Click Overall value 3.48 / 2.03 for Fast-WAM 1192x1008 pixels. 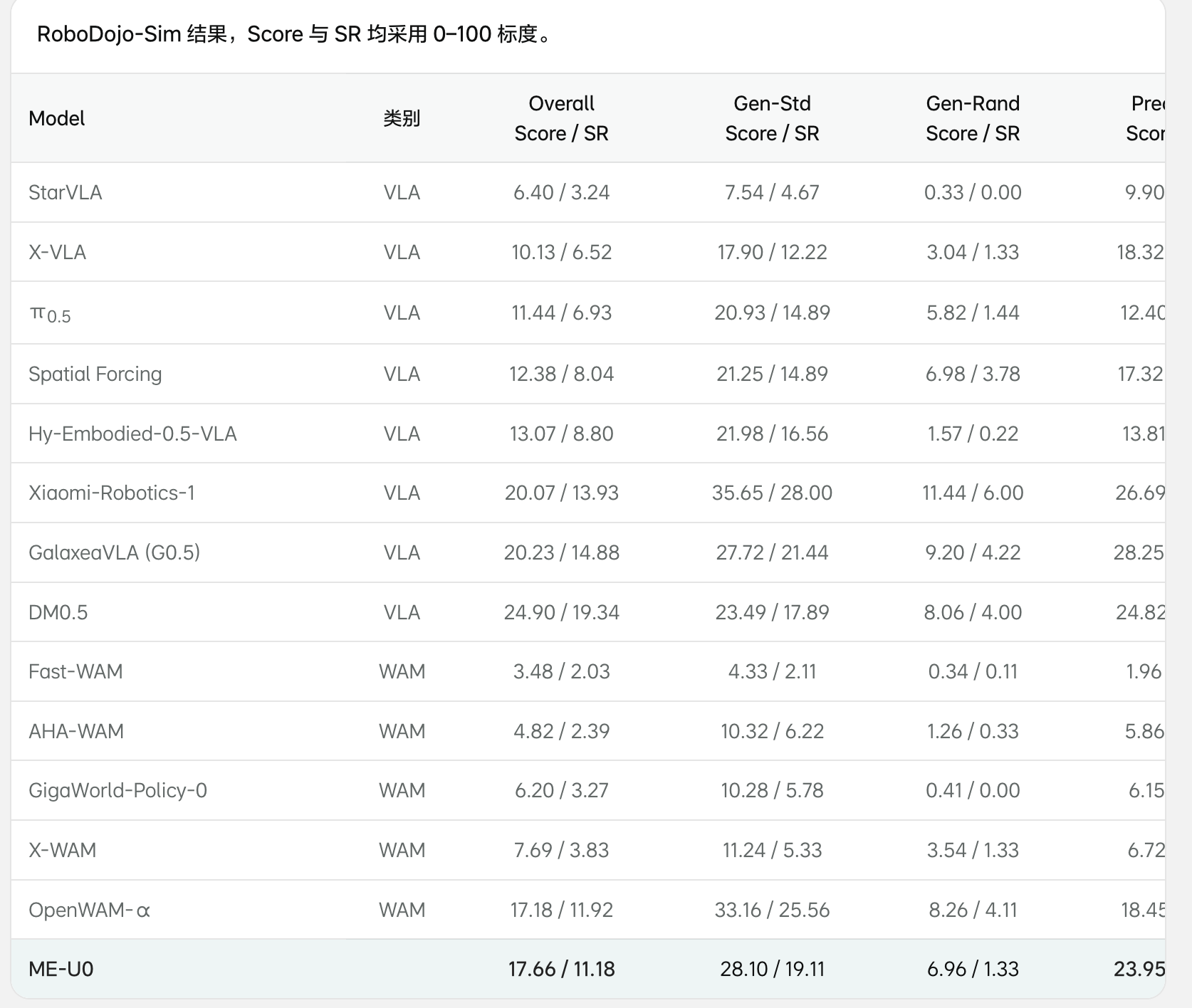click(561, 671)
